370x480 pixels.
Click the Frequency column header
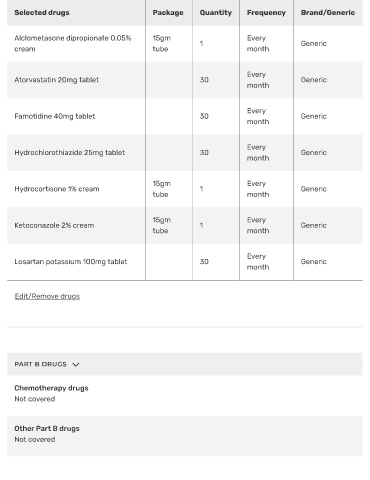click(266, 13)
